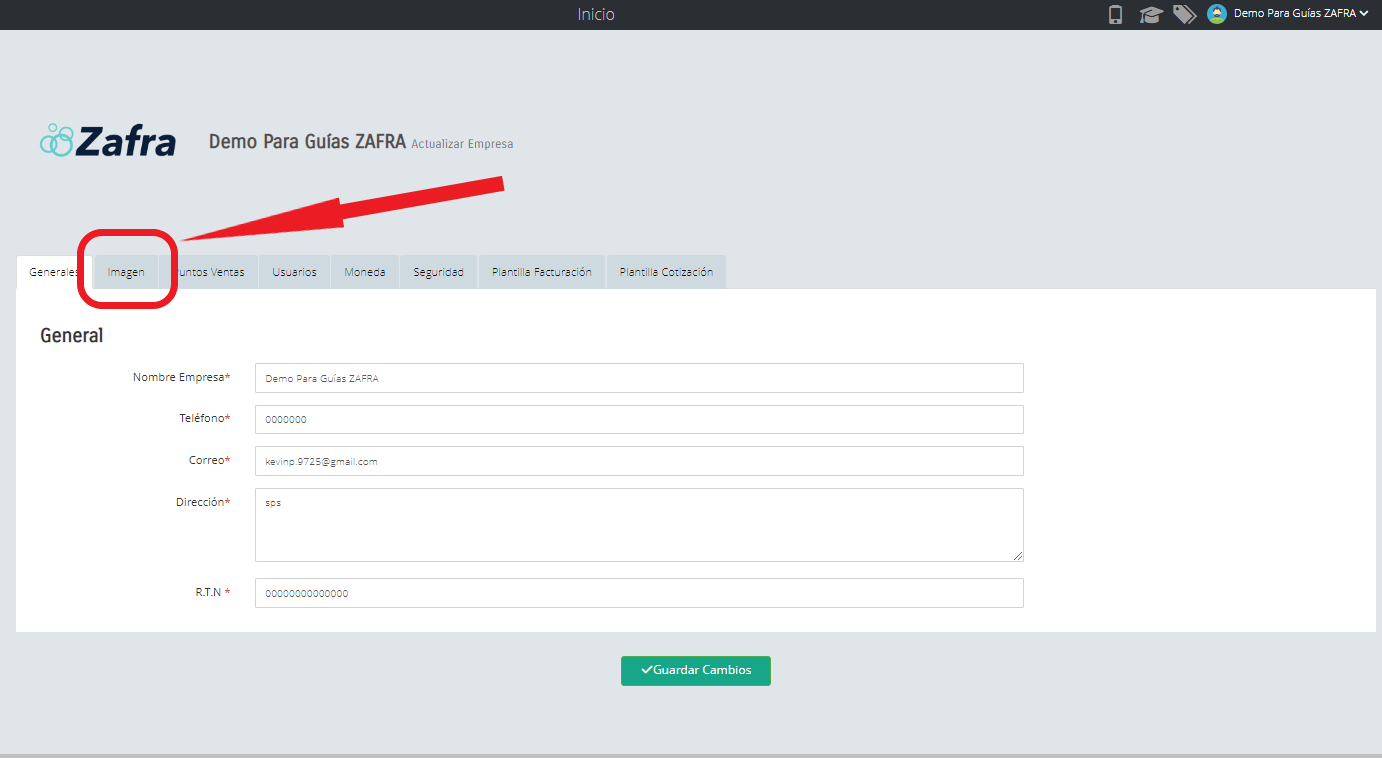This screenshot has height=758, width=1382.
Task: Click the R.T.N label
Action: coord(212,592)
